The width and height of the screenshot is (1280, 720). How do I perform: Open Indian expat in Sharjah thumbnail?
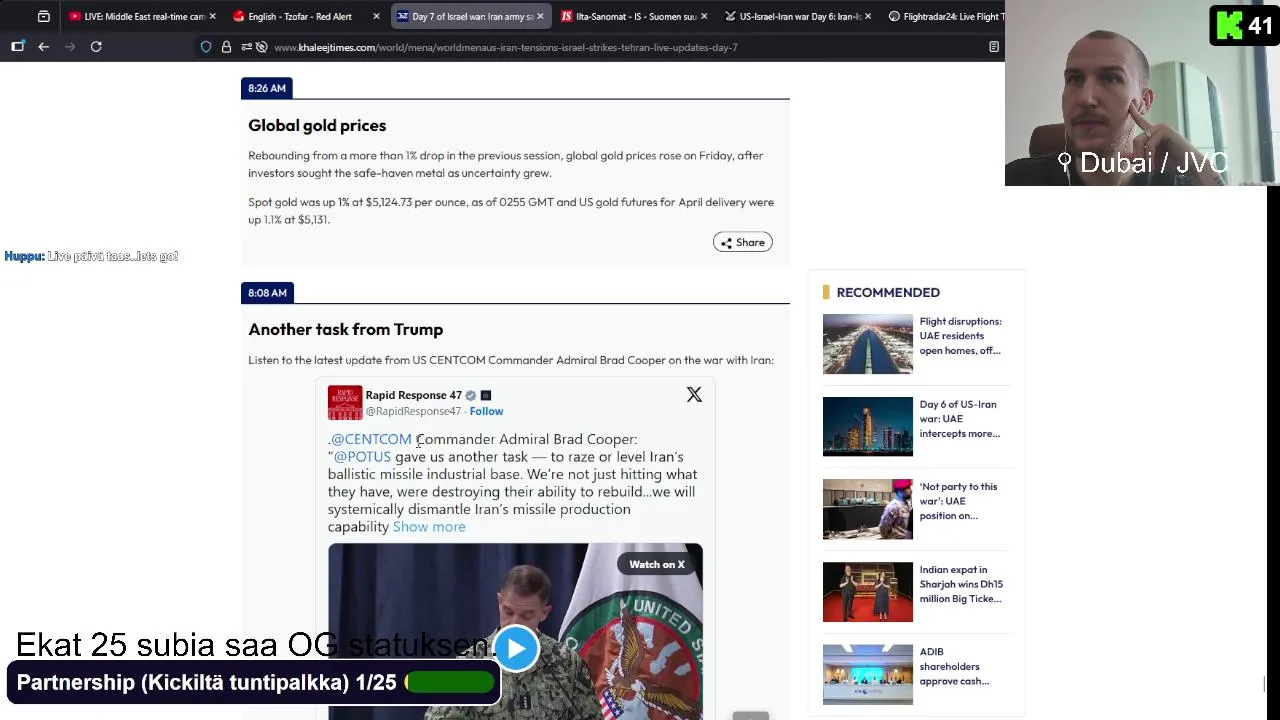867,592
